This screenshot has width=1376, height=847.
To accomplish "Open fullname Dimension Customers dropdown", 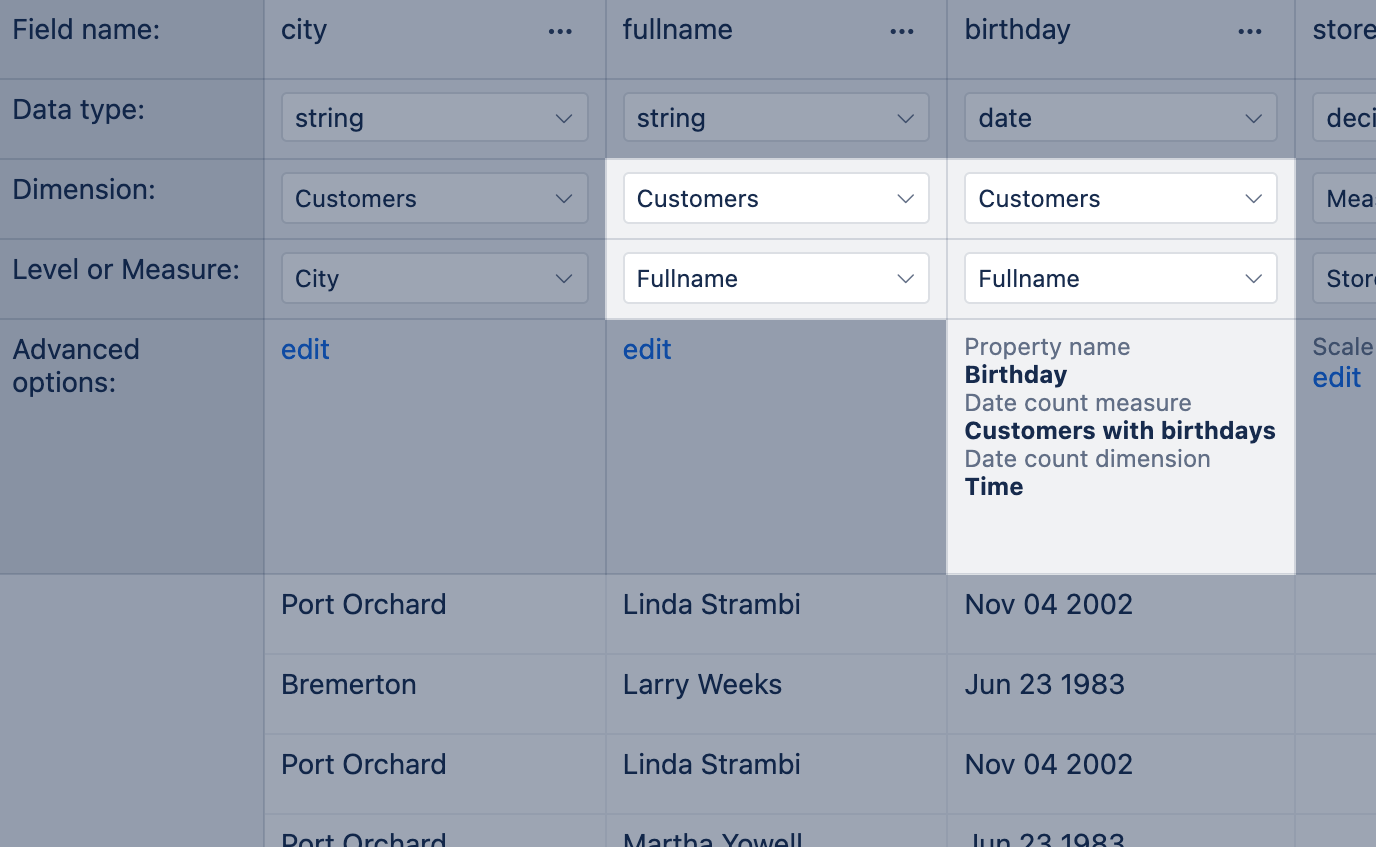I will (776, 198).
